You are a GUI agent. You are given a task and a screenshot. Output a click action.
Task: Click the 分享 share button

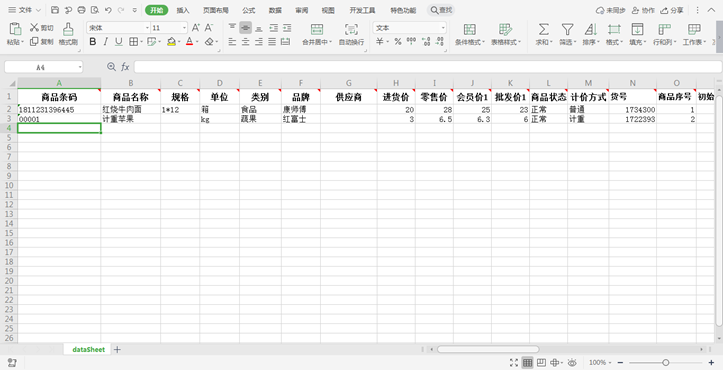pos(672,10)
